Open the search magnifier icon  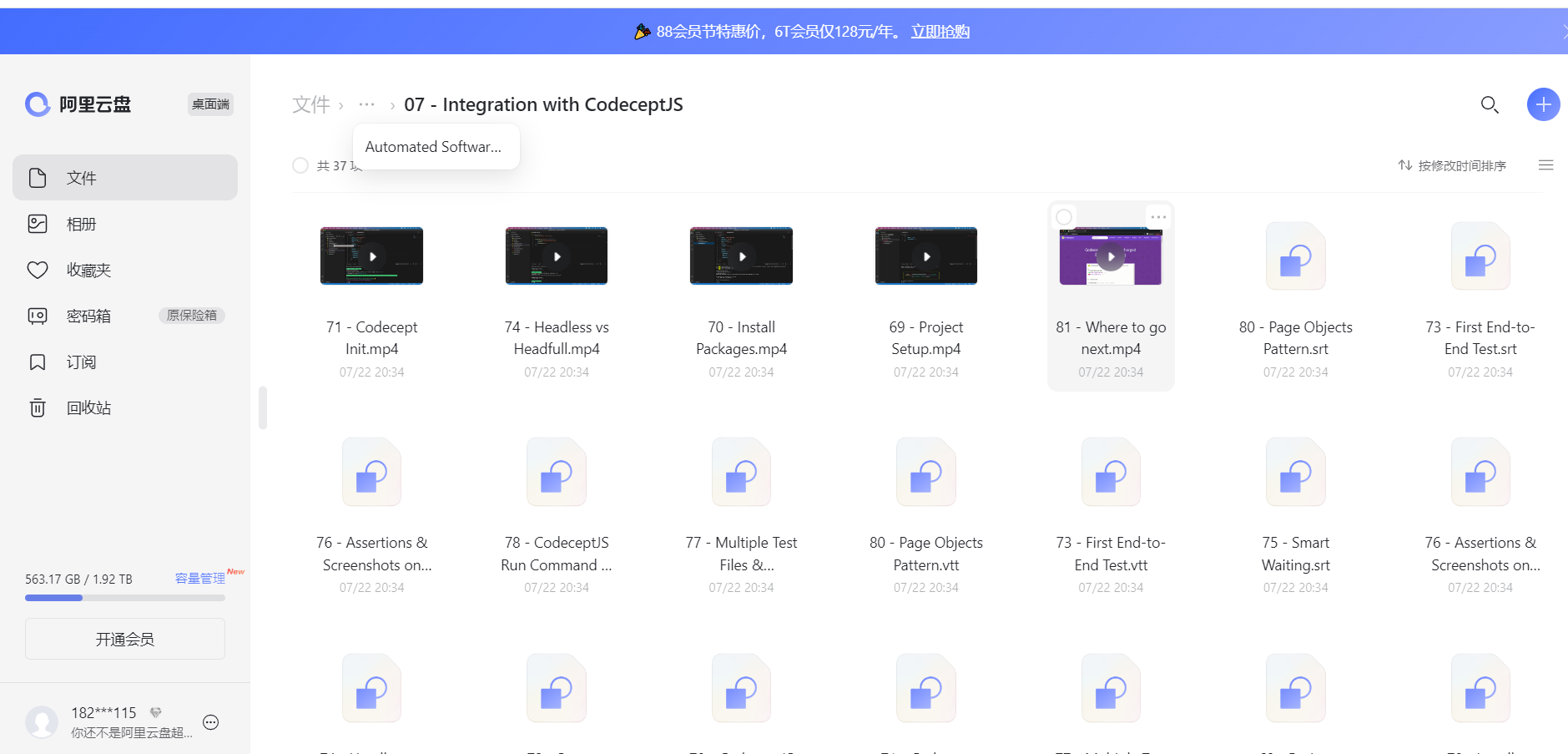[x=1490, y=104]
